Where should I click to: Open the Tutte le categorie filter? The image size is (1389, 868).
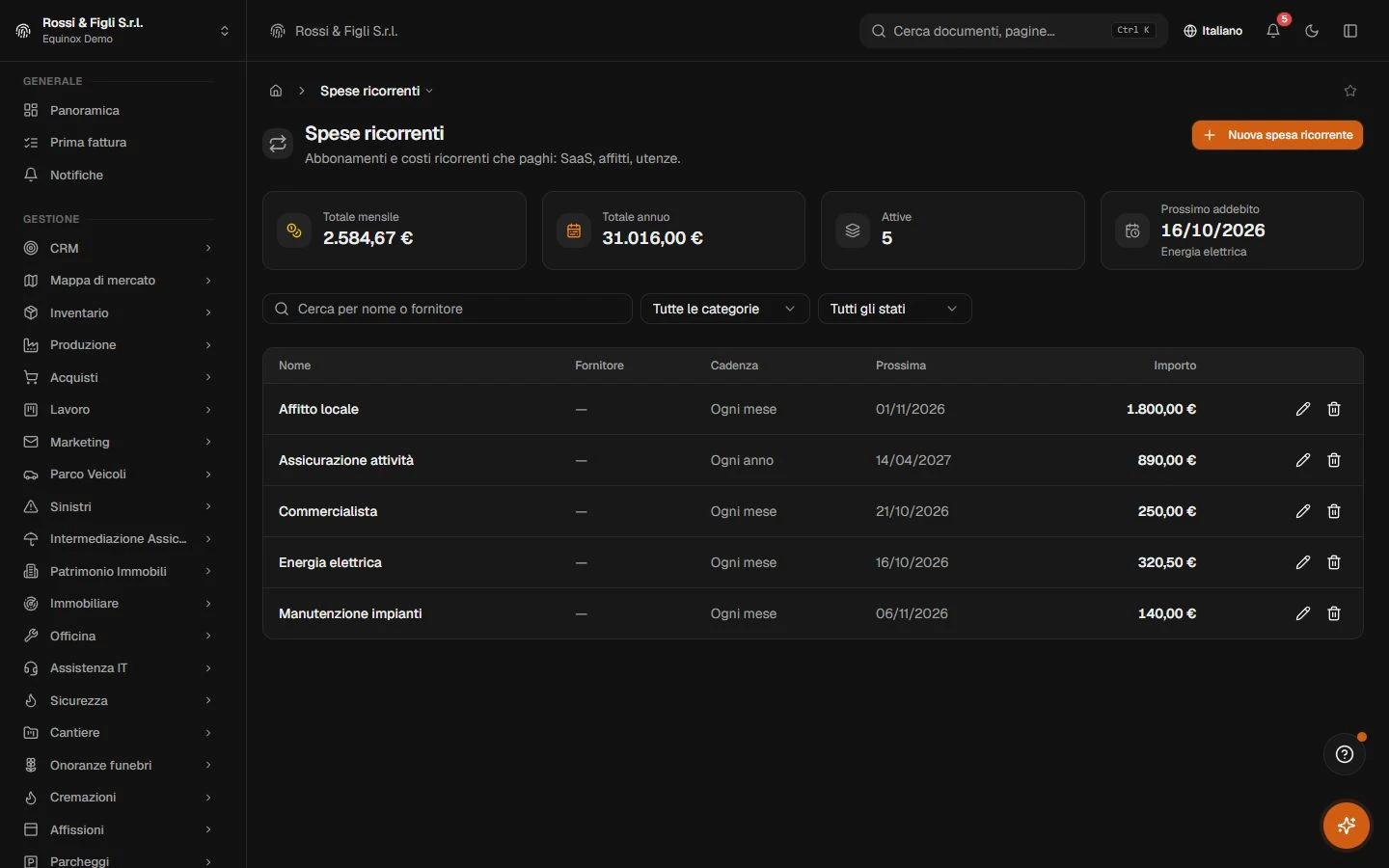click(x=724, y=309)
